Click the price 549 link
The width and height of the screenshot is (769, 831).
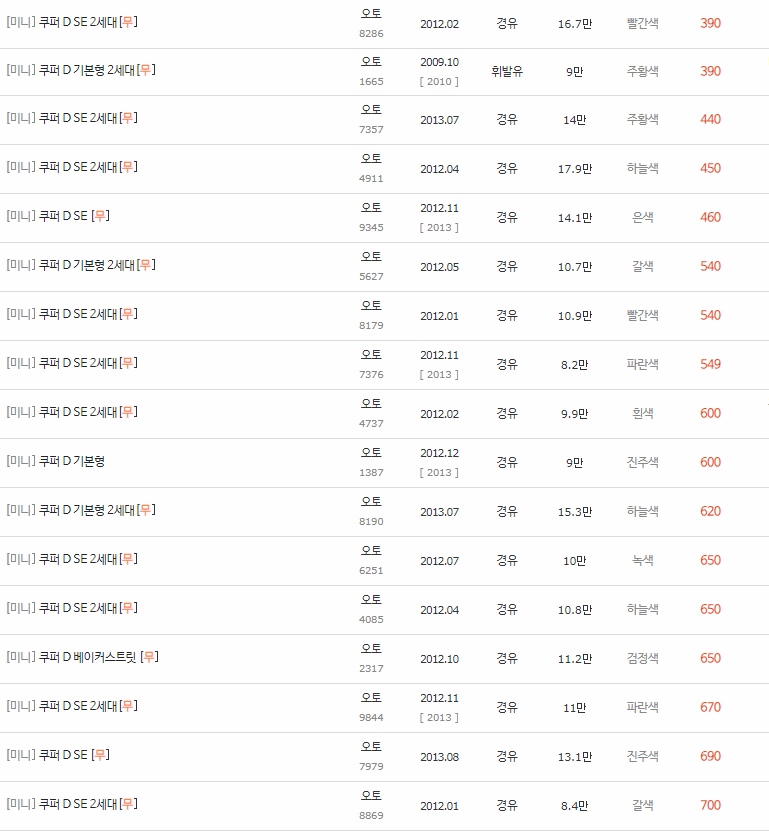[x=712, y=364]
